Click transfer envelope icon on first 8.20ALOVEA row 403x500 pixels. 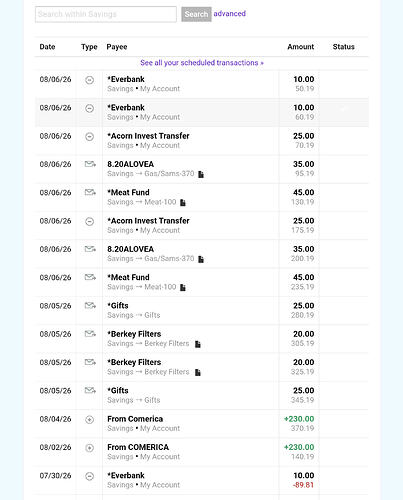coord(90,164)
